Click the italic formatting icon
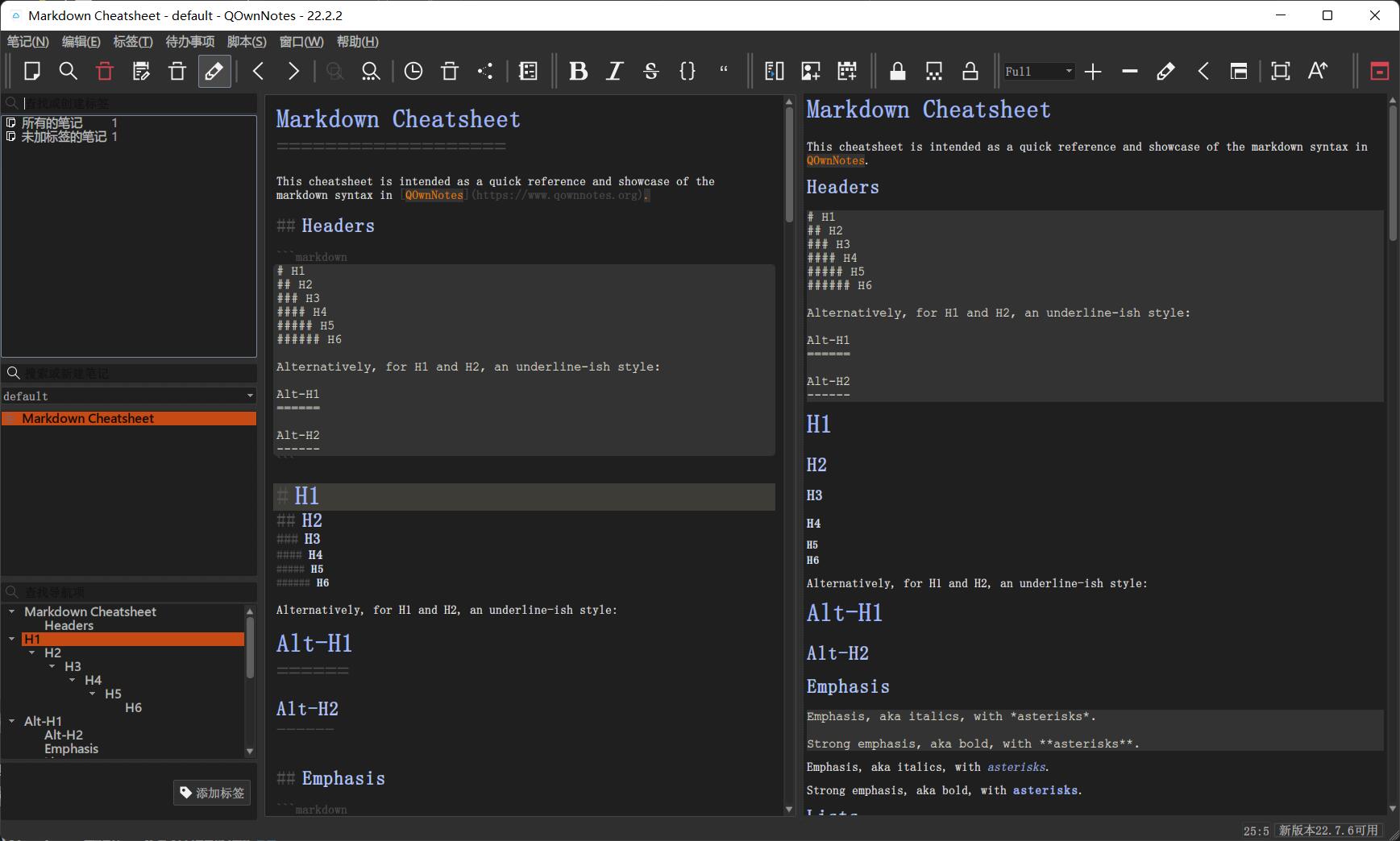The image size is (1400, 841). pos(614,71)
